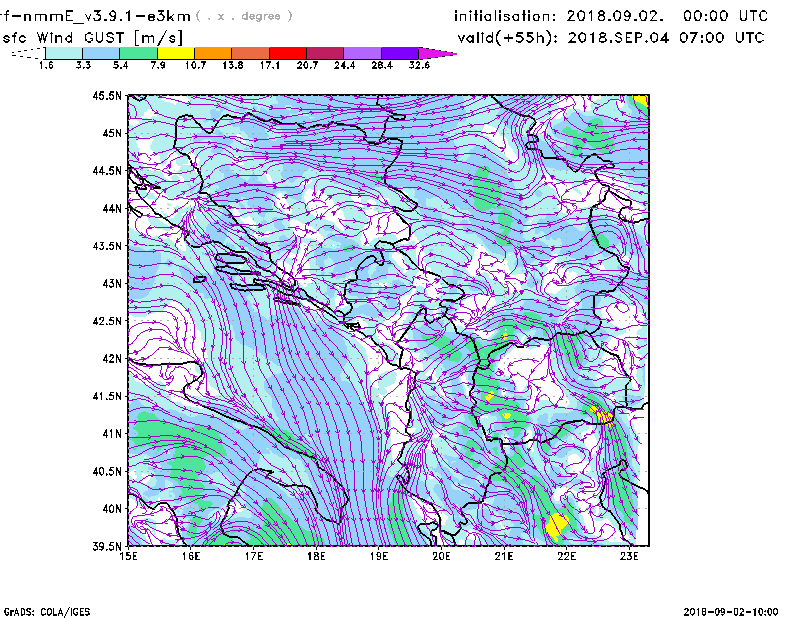Click the '42.5N' latitude label
The image size is (800, 618).
click(x=107, y=321)
